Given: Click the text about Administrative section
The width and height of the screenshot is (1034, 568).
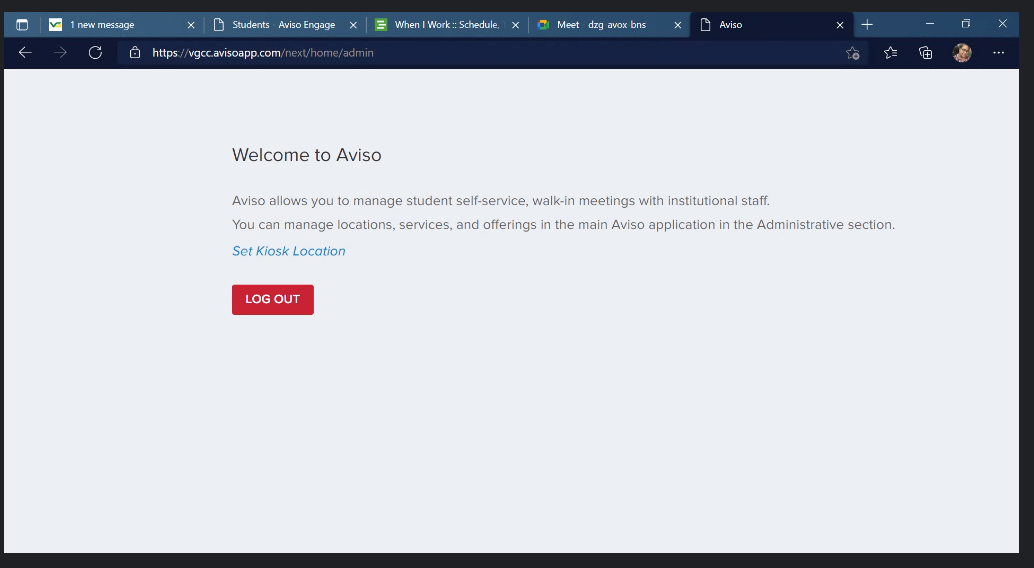Looking at the screenshot, I should point(564,225).
